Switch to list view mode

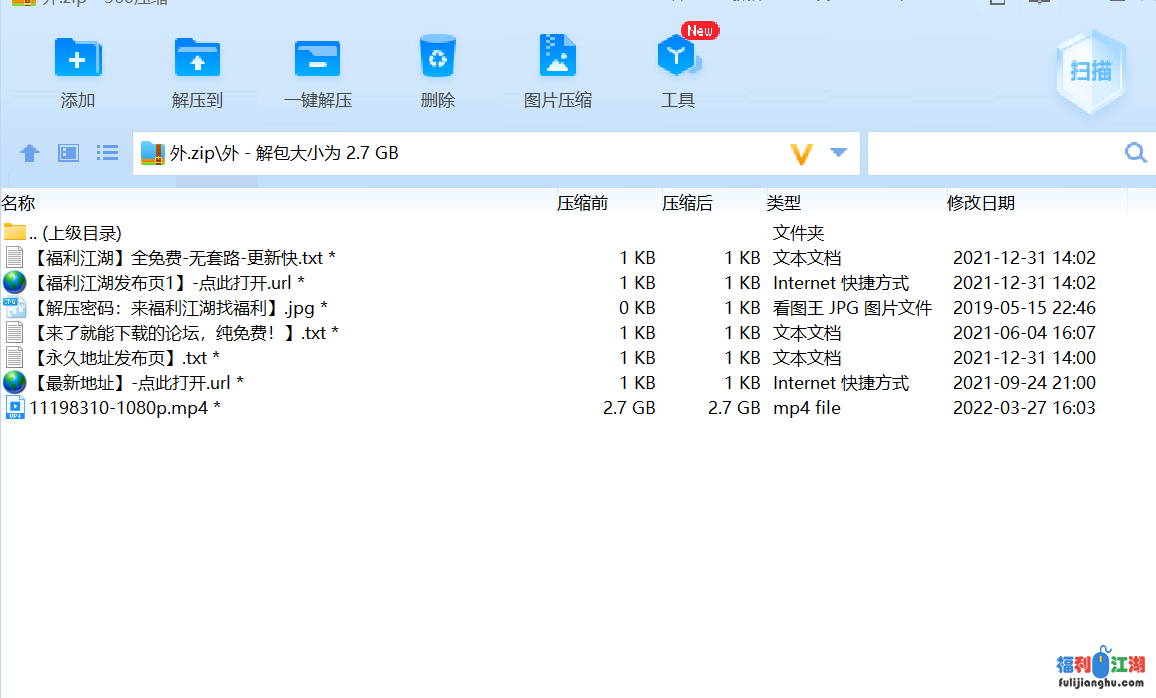click(x=106, y=152)
